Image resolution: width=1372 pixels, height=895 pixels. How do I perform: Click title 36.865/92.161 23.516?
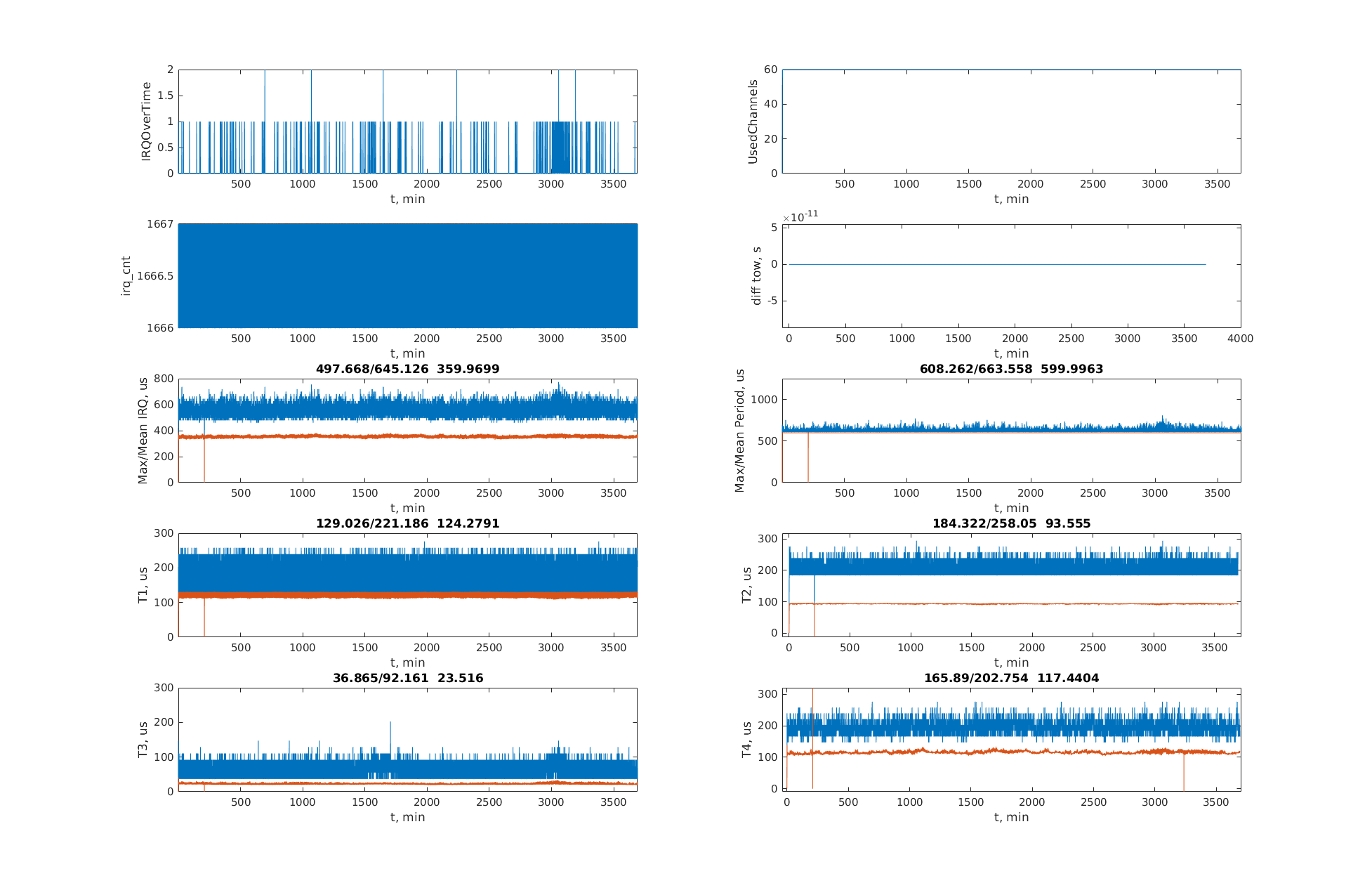(x=407, y=678)
